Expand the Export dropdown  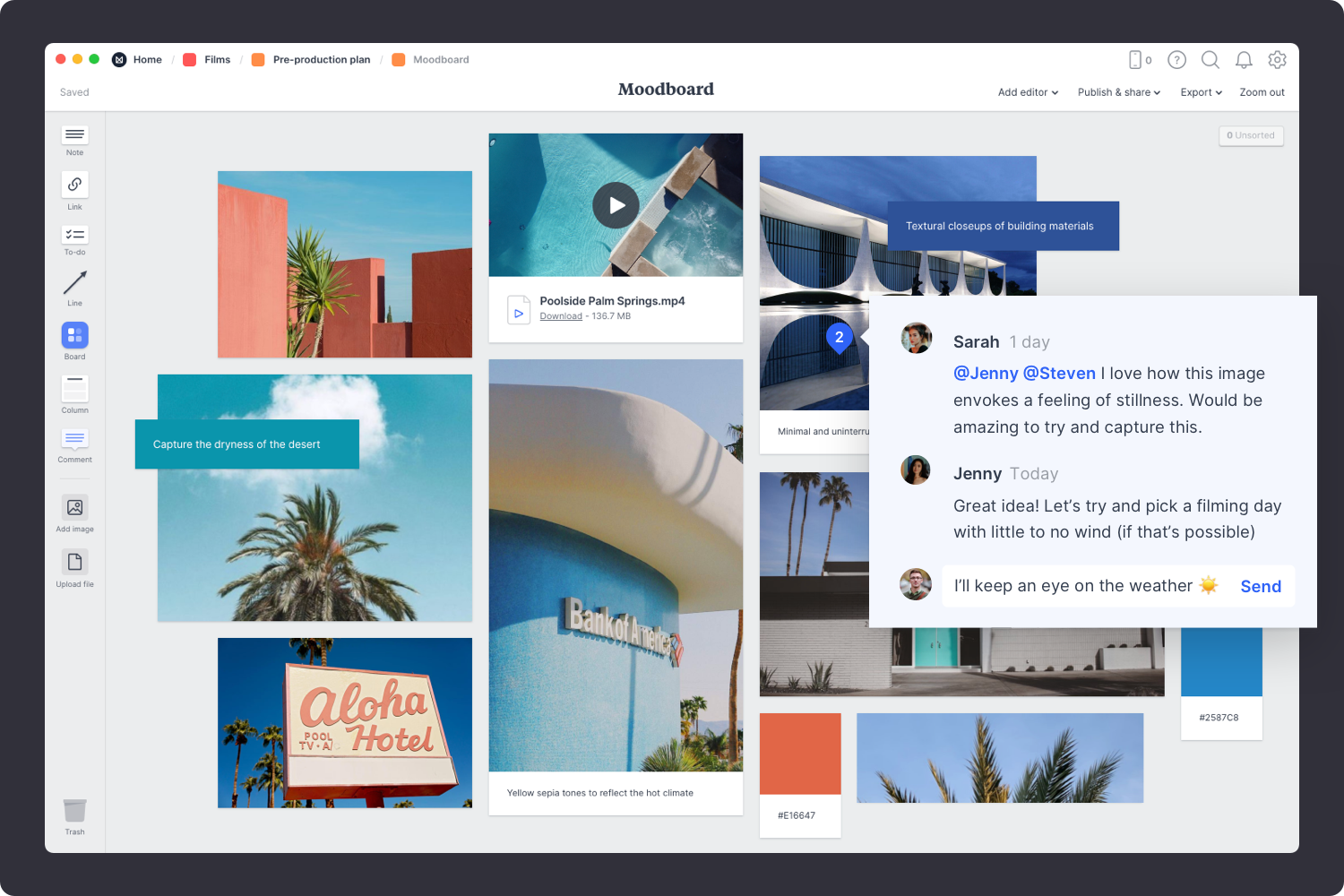pyautogui.click(x=1201, y=92)
